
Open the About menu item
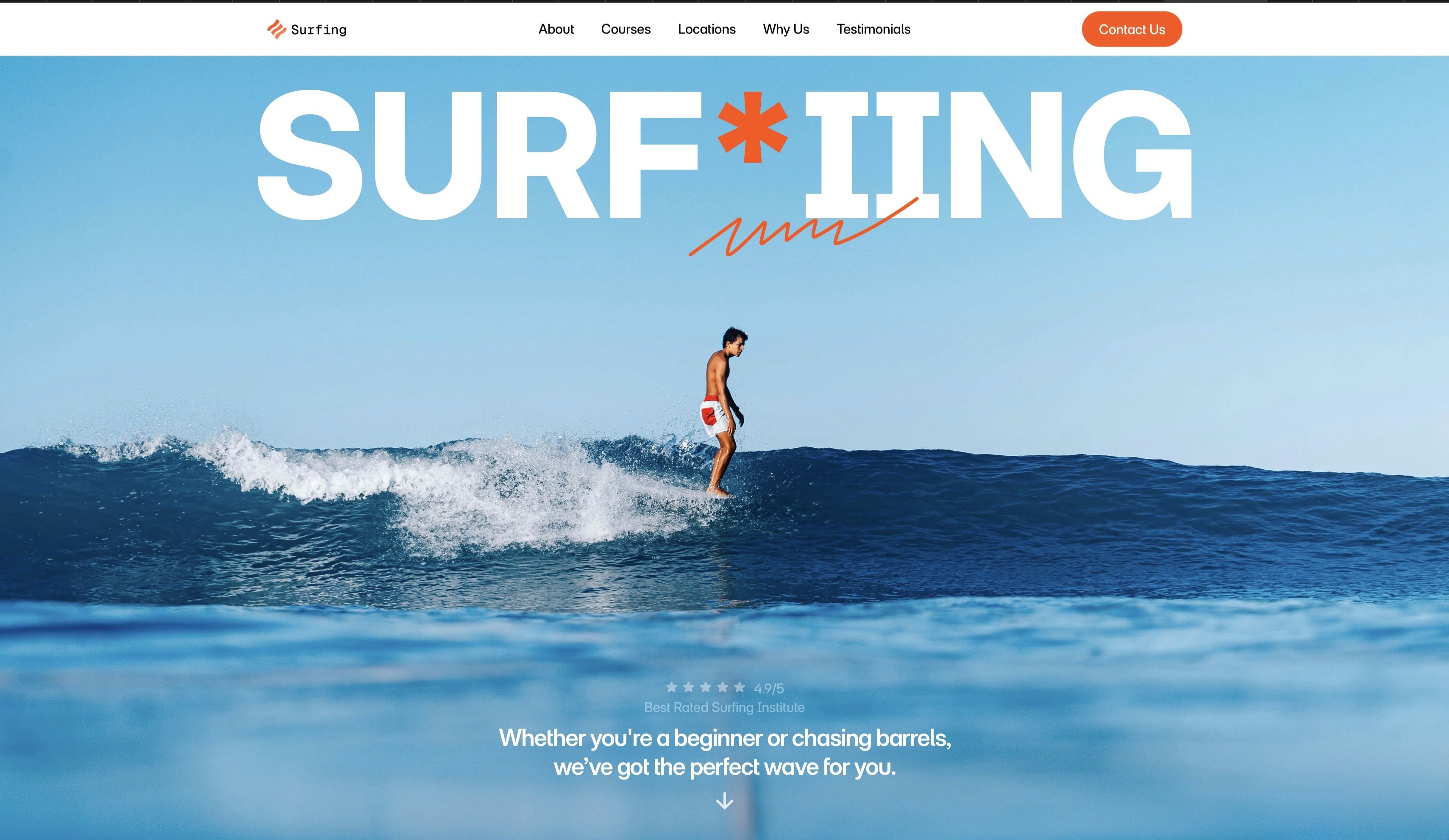(x=556, y=29)
